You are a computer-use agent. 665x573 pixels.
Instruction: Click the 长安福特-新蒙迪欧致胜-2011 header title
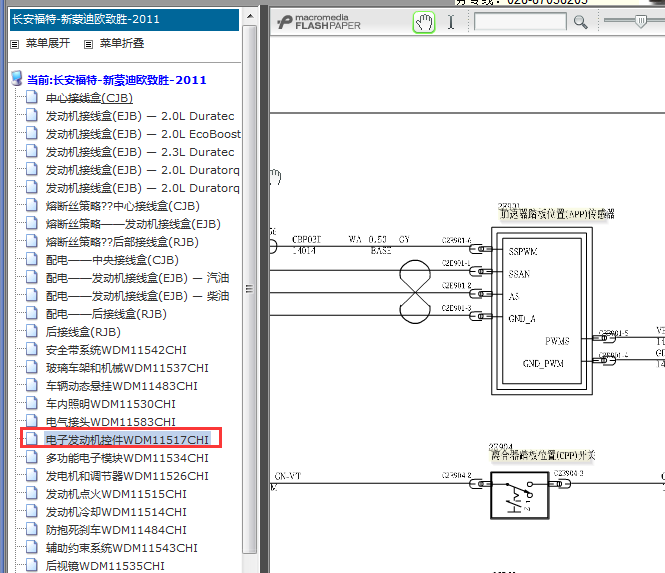point(86,20)
